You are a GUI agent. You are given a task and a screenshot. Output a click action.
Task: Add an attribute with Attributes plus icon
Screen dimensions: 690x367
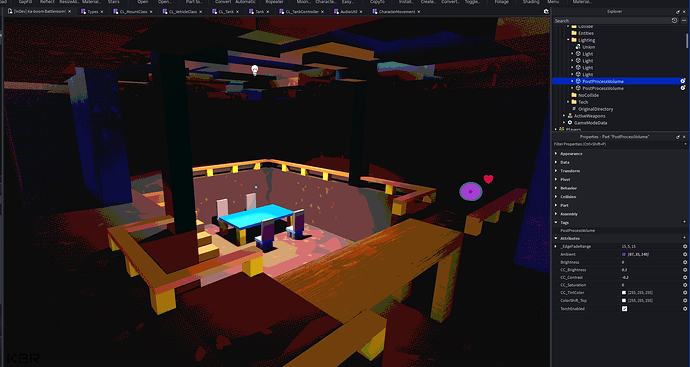[684, 238]
